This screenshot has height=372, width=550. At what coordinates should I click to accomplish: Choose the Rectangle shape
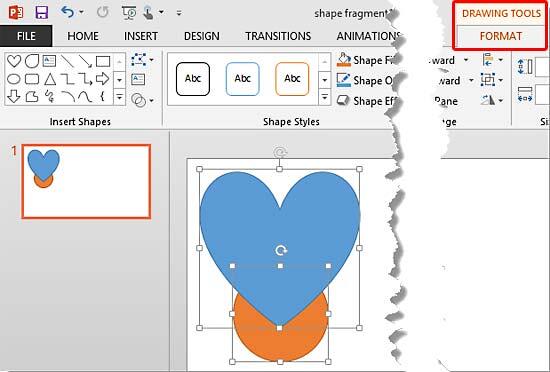point(103,61)
